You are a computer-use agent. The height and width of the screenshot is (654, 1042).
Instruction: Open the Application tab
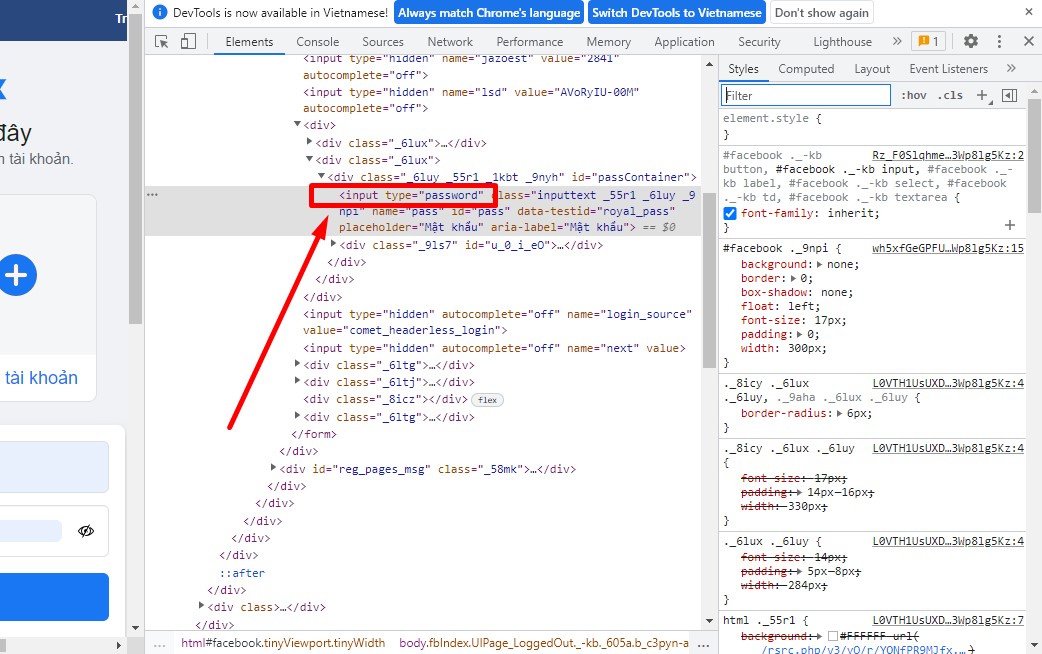684,41
